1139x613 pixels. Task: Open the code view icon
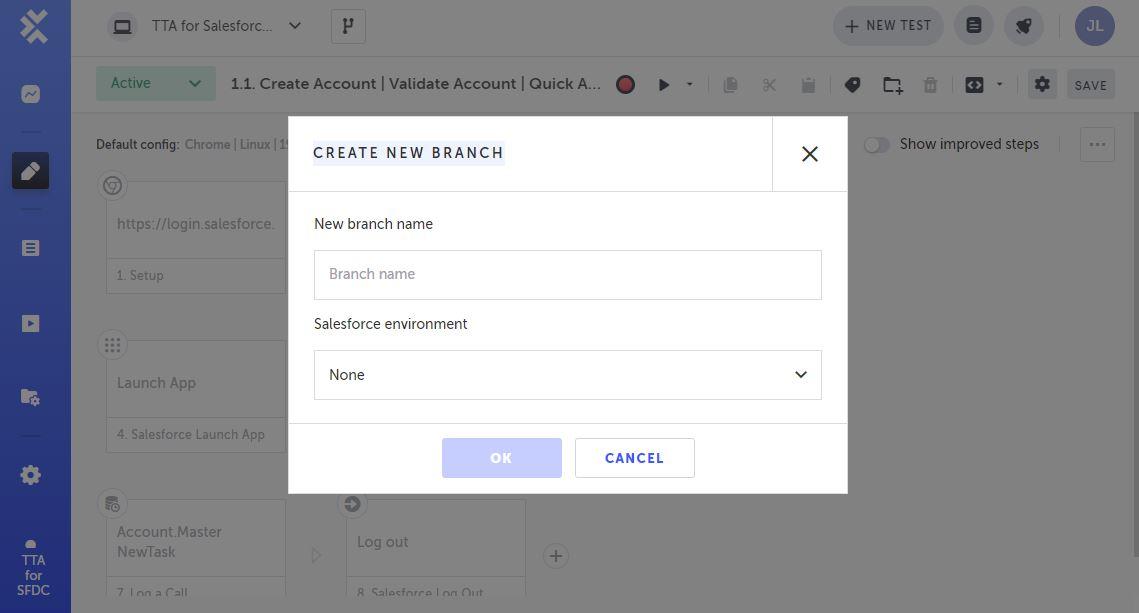974,84
